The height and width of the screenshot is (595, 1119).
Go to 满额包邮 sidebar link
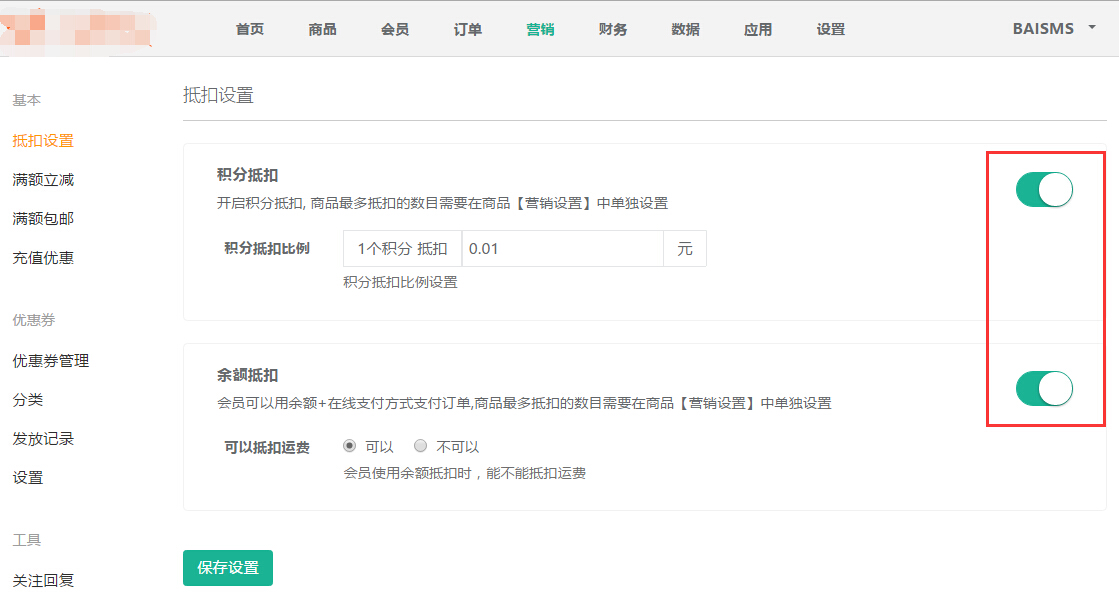click(43, 219)
